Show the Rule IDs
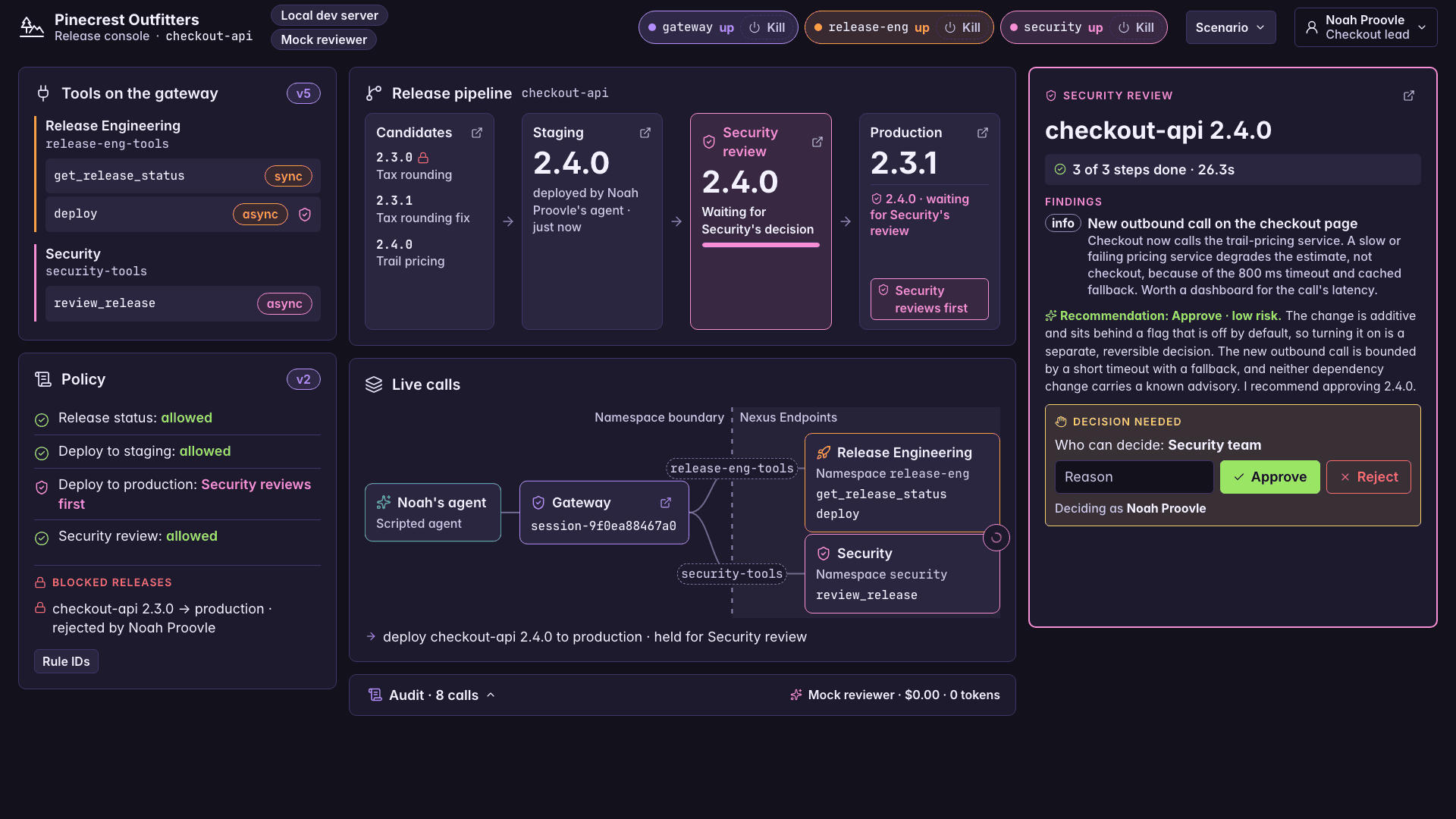The width and height of the screenshot is (1456, 819). (66, 661)
